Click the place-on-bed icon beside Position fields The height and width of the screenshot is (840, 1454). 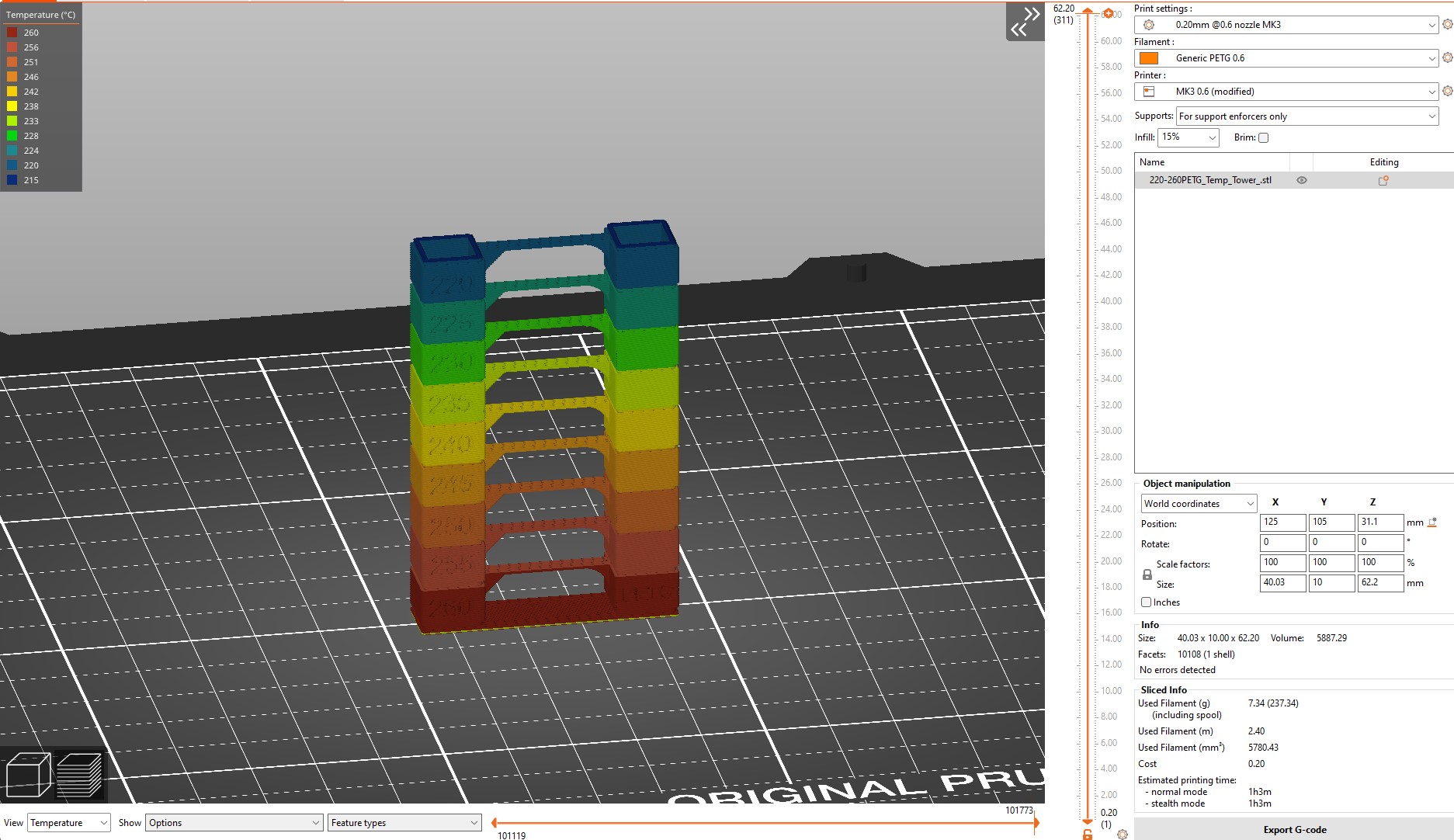point(1433,522)
